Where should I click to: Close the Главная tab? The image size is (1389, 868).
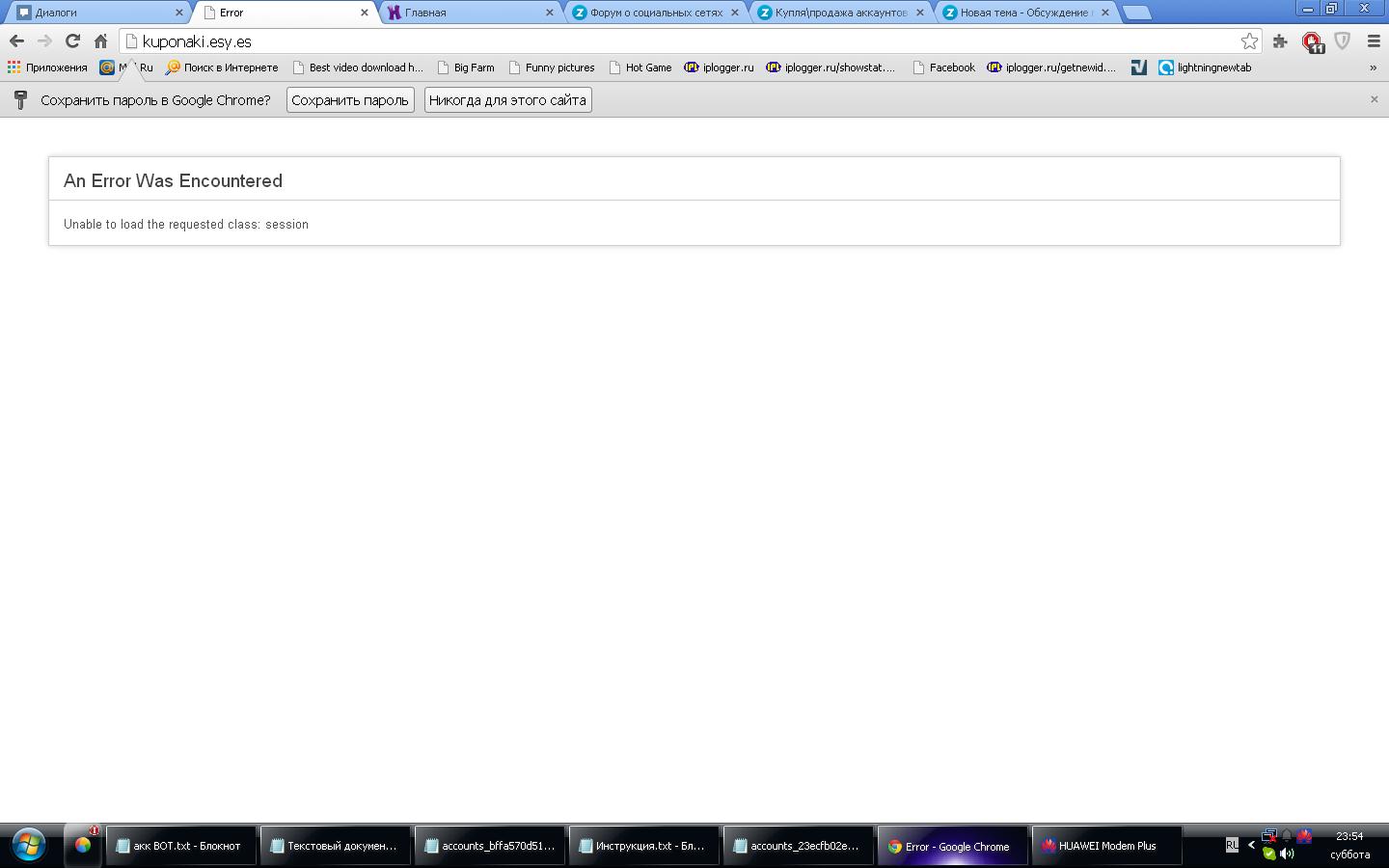pyautogui.click(x=550, y=13)
